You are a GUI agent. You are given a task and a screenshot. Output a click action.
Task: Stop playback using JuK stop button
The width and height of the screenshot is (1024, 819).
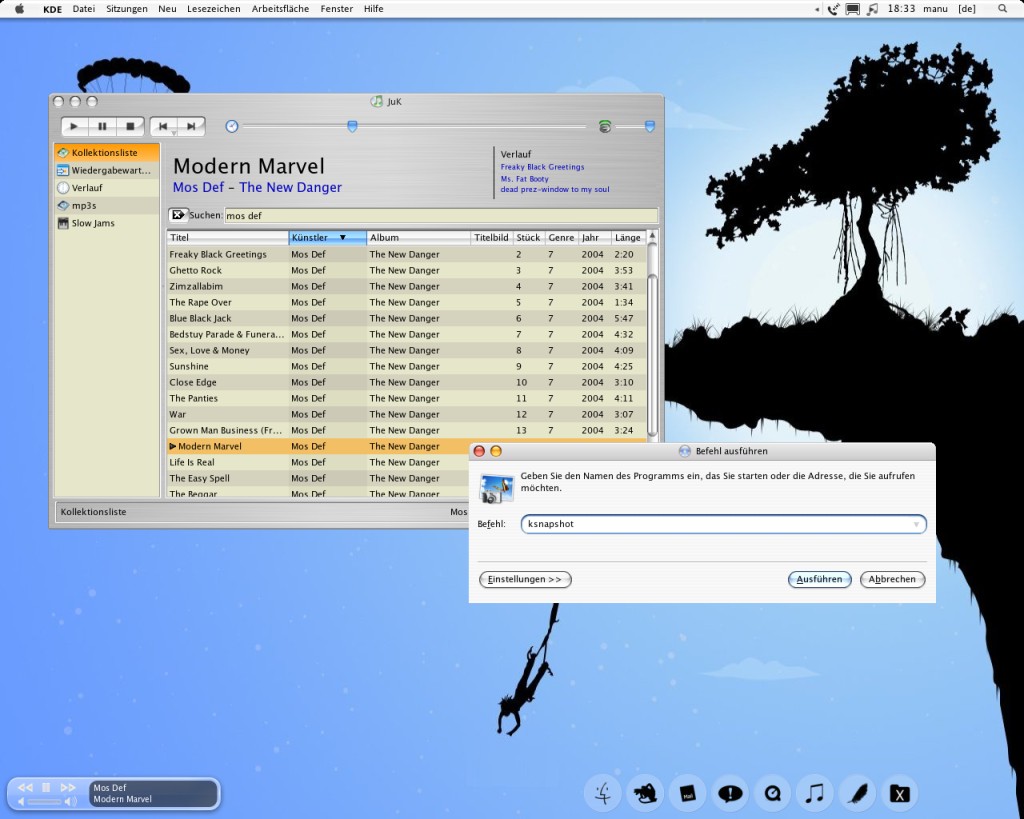130,127
